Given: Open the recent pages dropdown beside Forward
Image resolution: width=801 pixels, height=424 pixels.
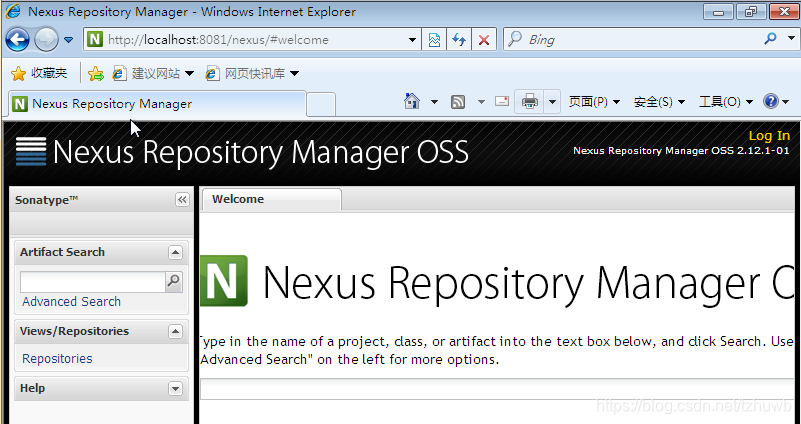Looking at the screenshot, I should point(68,40).
